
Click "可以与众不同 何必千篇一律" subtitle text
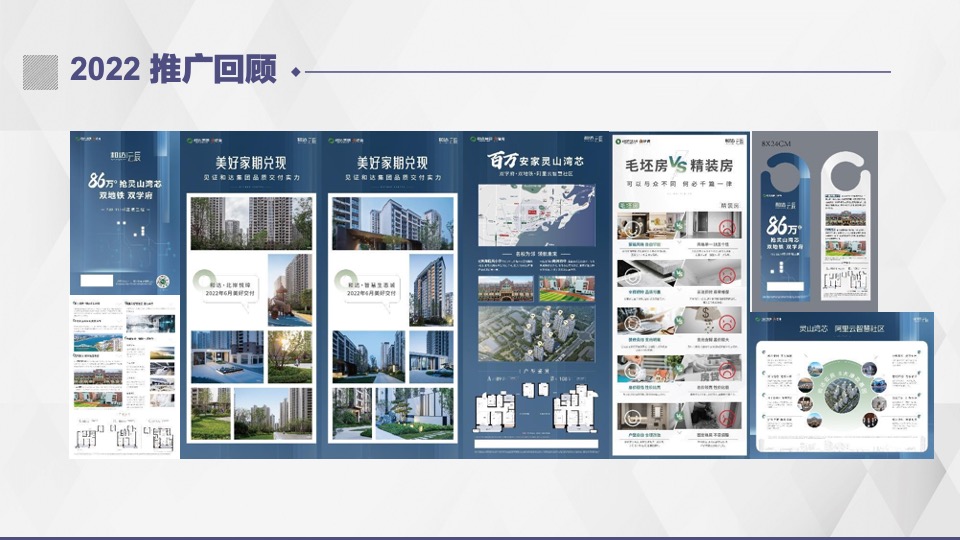coord(679,184)
